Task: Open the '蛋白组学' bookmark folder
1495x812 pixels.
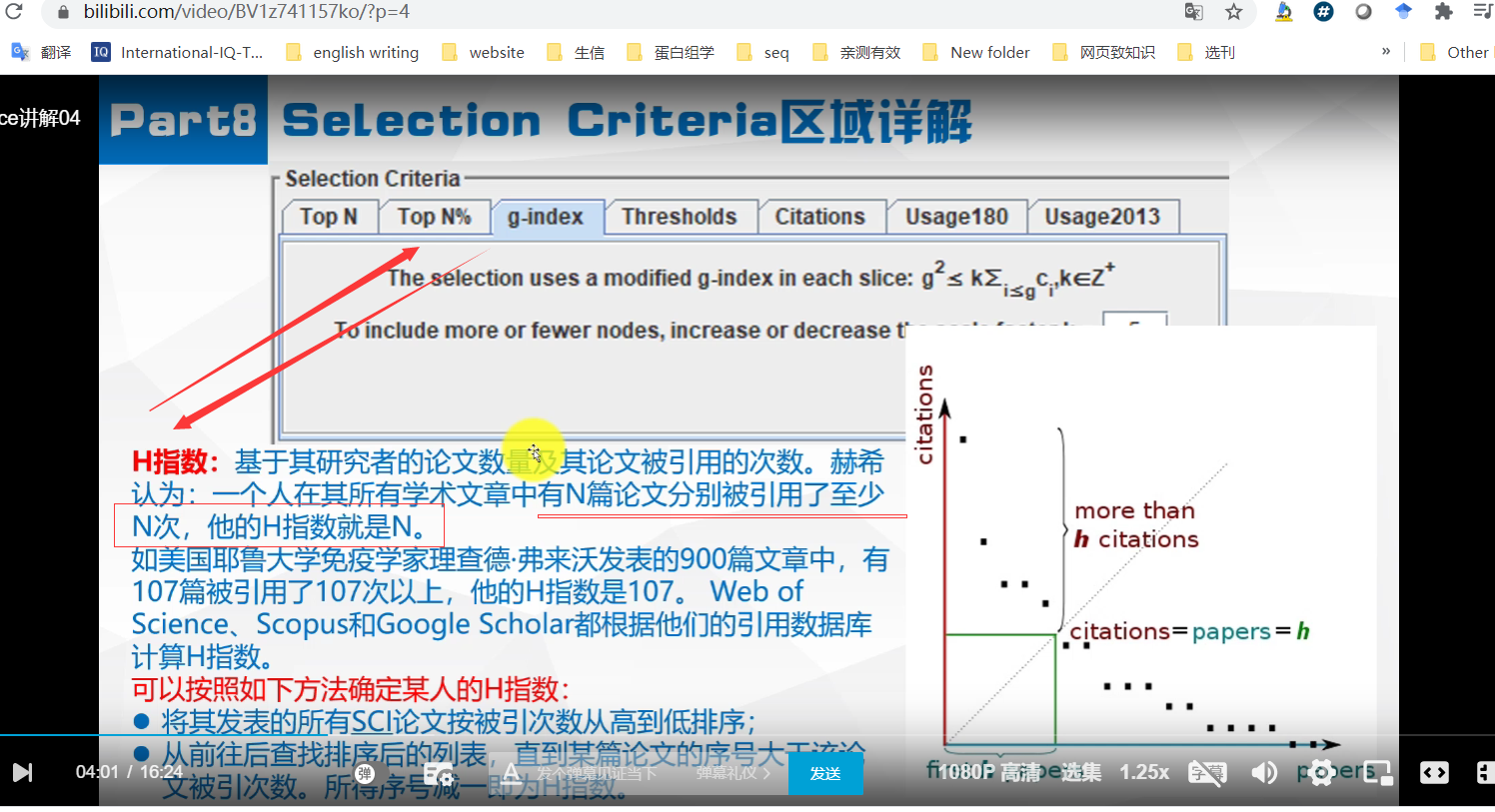Action: 671,52
